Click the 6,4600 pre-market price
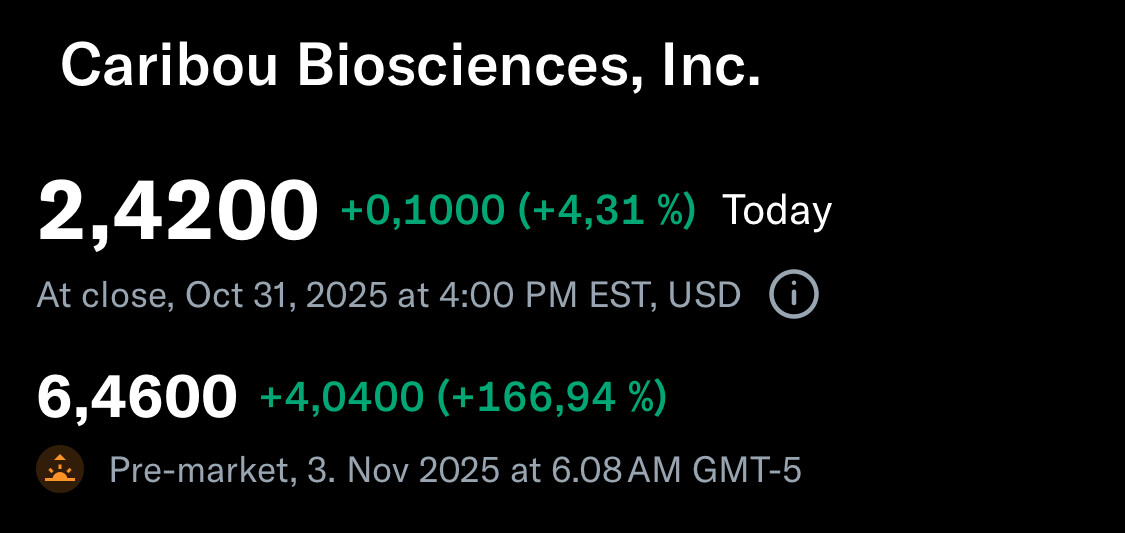The image size is (1125, 533). click(x=137, y=397)
